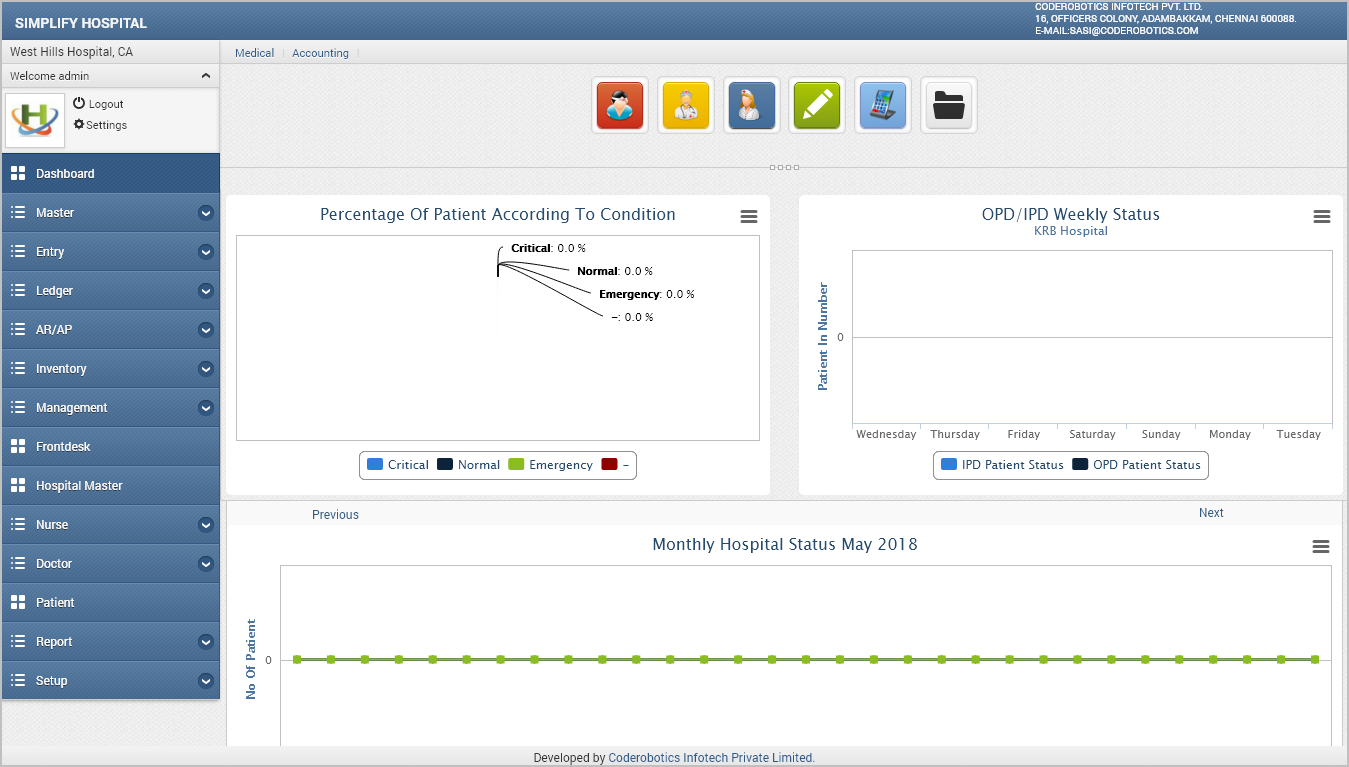Click the green pencil edit icon
This screenshot has height=767, width=1349.
(817, 105)
